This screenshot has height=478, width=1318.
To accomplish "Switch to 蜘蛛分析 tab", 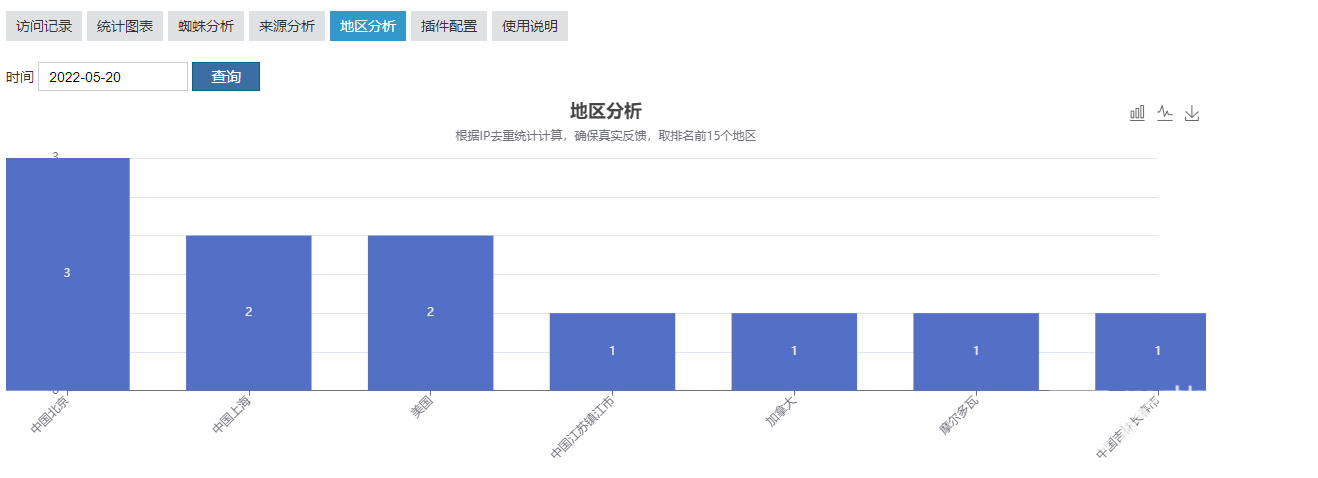I will [206, 26].
